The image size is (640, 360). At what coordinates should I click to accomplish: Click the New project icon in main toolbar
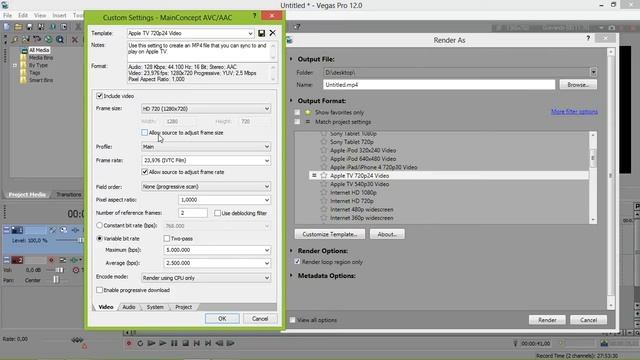point(7,27)
